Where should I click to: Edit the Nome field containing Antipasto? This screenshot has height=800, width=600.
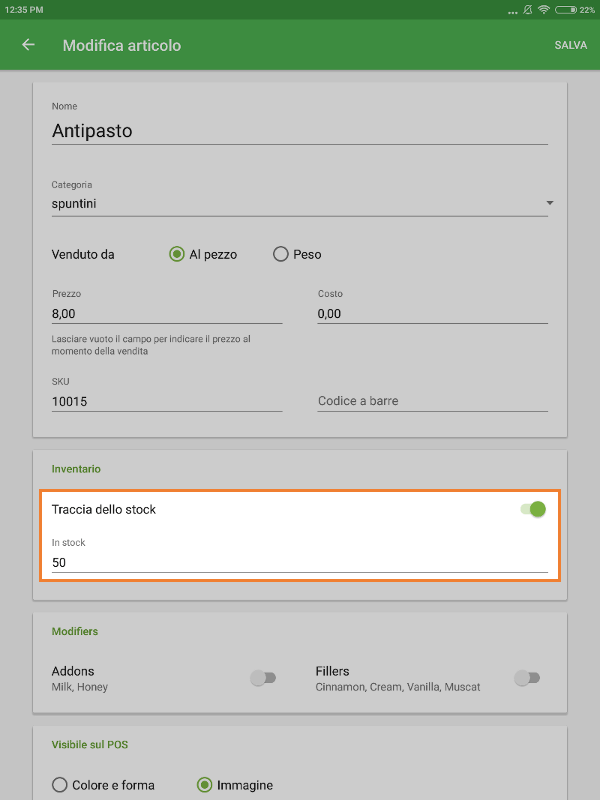coord(300,130)
